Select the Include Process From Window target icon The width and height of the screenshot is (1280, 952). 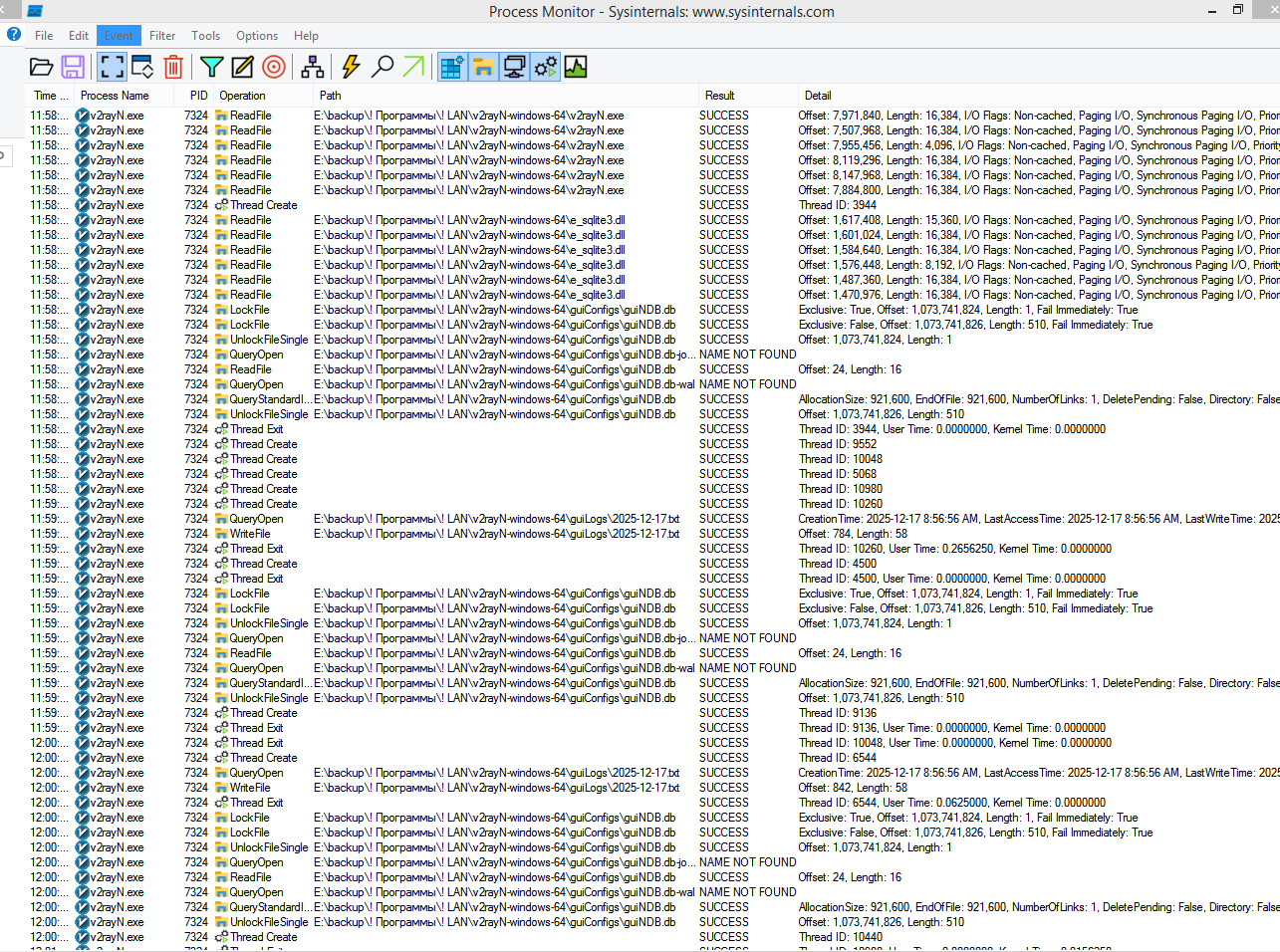coord(274,67)
